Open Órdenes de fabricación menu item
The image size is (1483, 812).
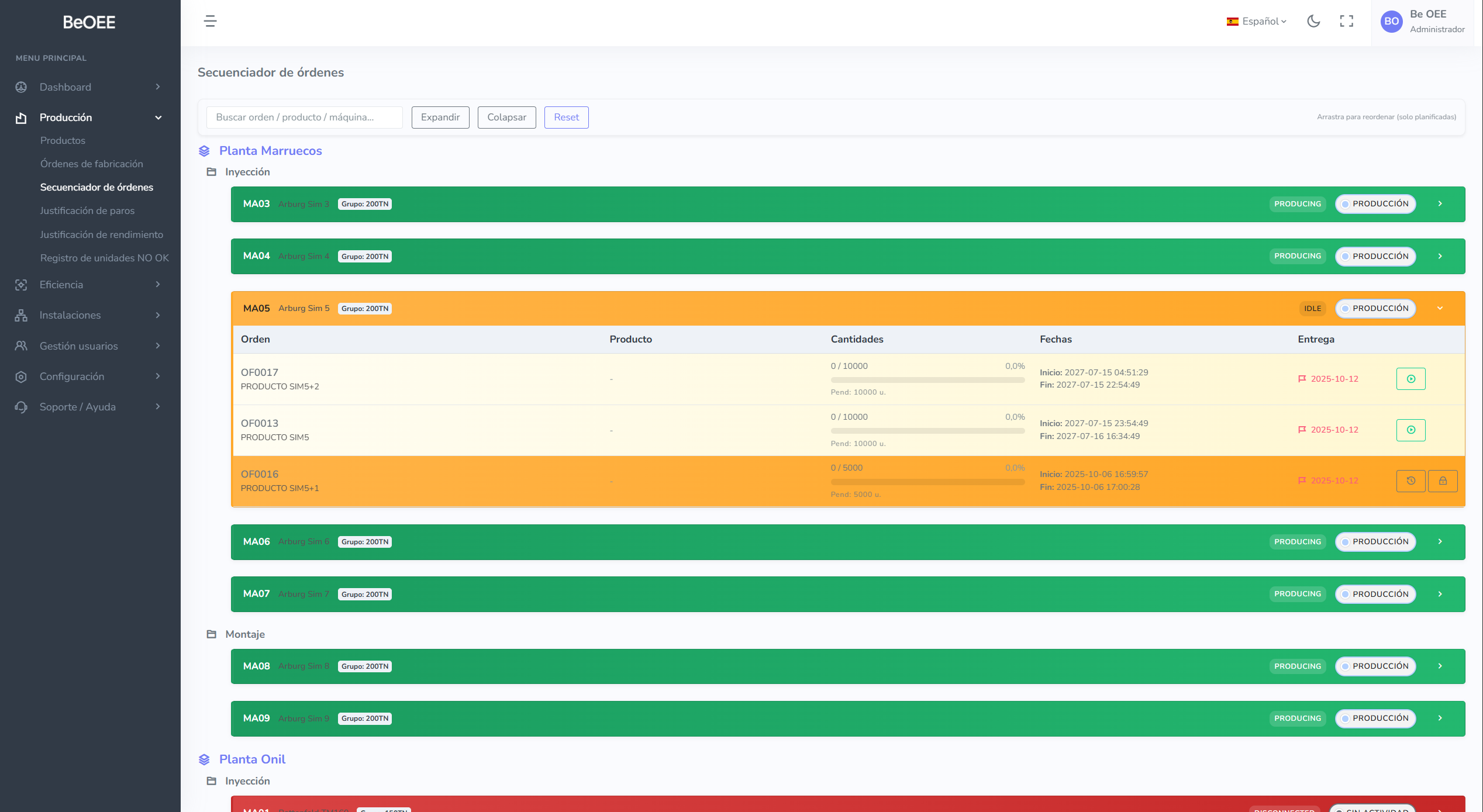tap(91, 164)
